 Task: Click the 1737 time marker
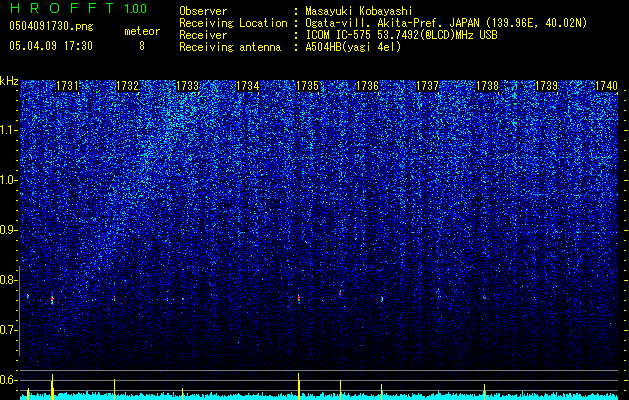point(428,86)
